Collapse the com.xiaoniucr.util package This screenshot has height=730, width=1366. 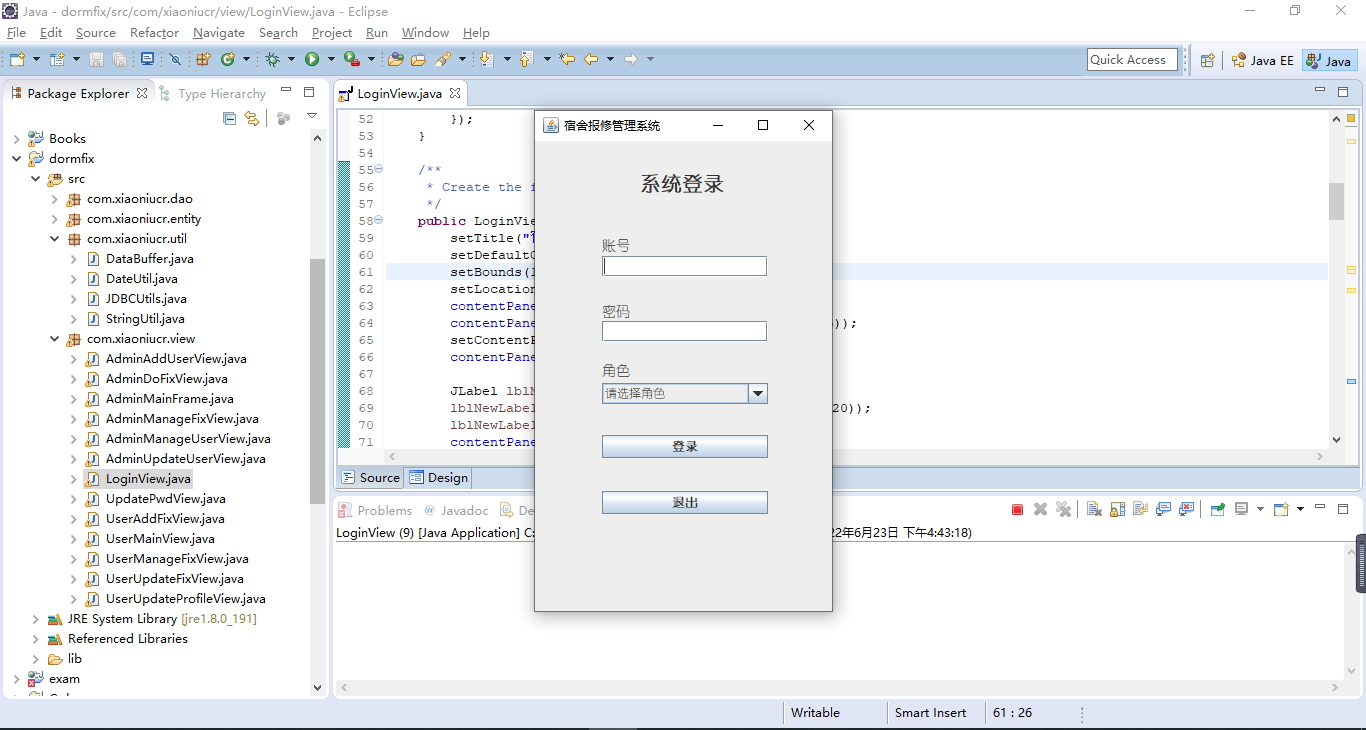tap(54, 239)
